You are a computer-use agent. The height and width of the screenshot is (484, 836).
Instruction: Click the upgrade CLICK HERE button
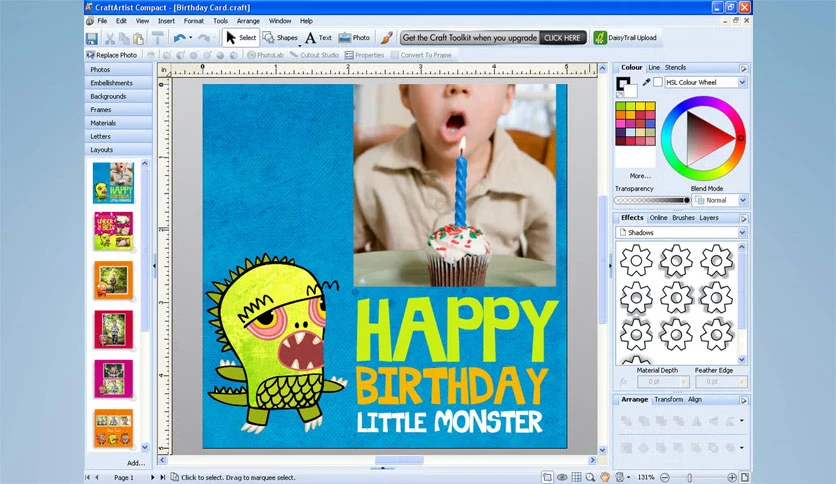[x=562, y=38]
